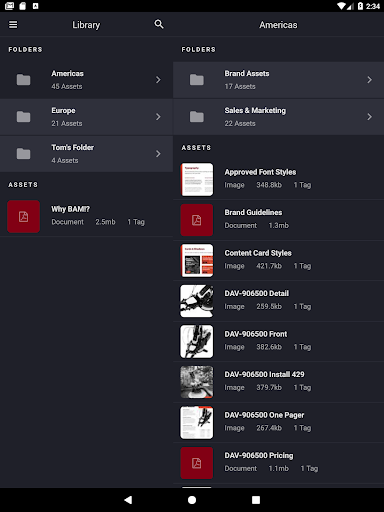This screenshot has width=384, height=512.
Task: Click the 22 Assets count text
Action: tap(240, 123)
